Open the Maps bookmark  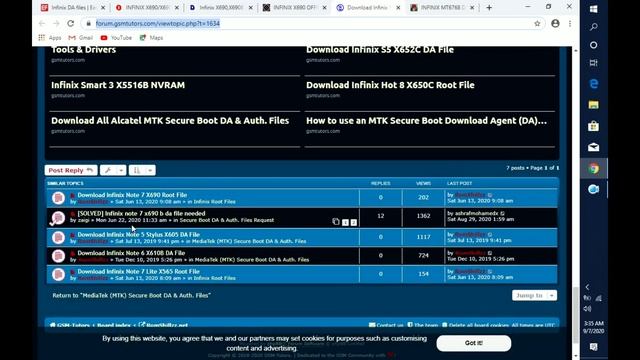pyautogui.click(x=151, y=38)
